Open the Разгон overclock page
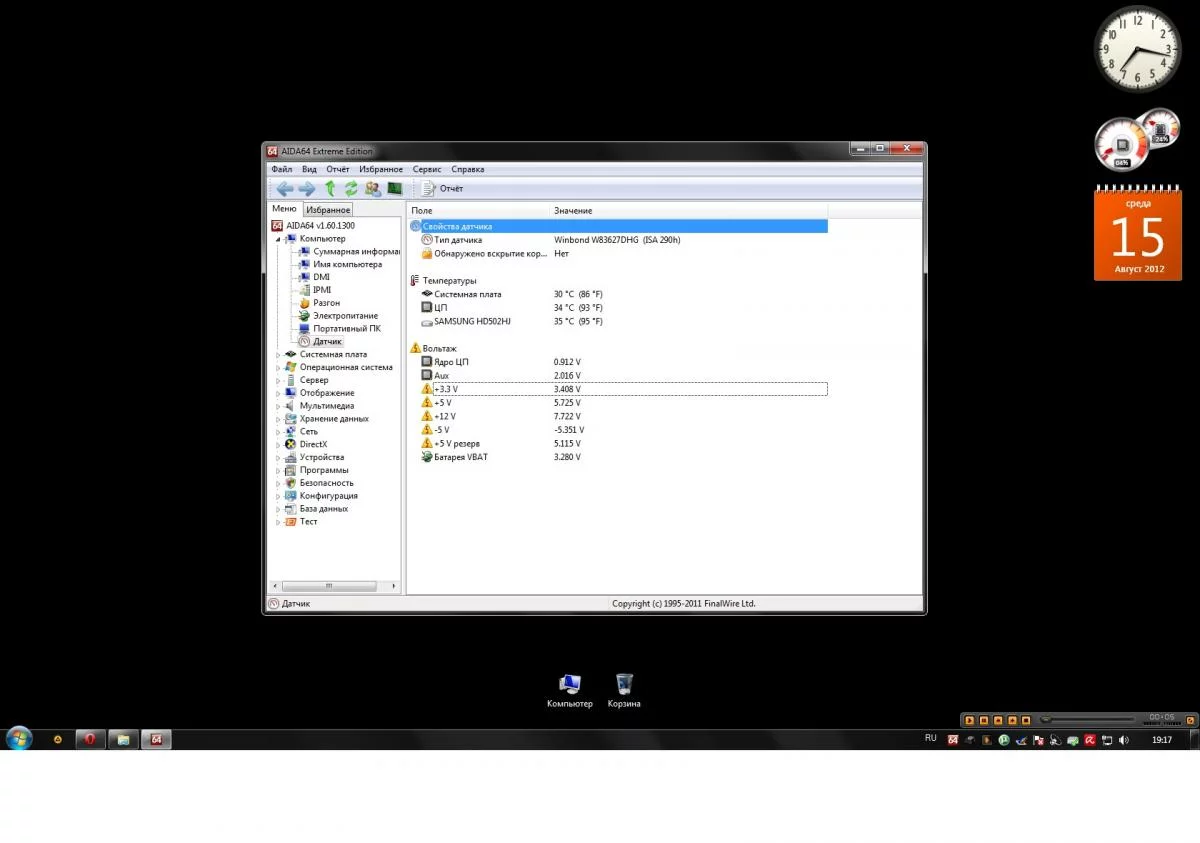The width and height of the screenshot is (1200, 843). coord(319,303)
